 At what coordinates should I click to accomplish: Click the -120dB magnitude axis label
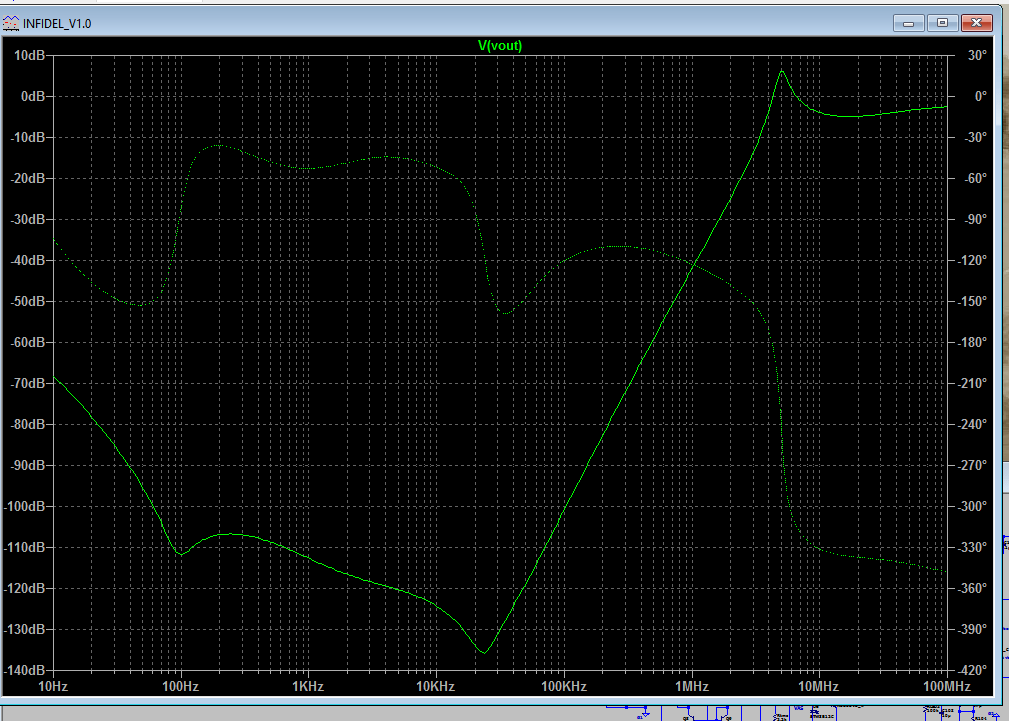click(x=24, y=588)
